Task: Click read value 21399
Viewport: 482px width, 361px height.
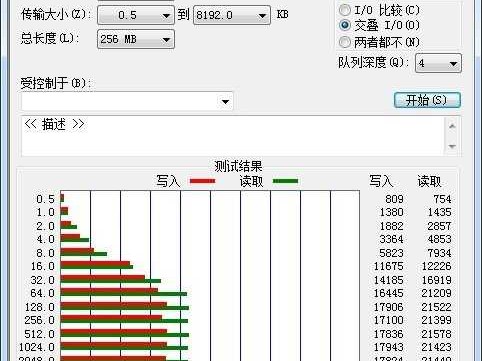Action: coord(437,320)
